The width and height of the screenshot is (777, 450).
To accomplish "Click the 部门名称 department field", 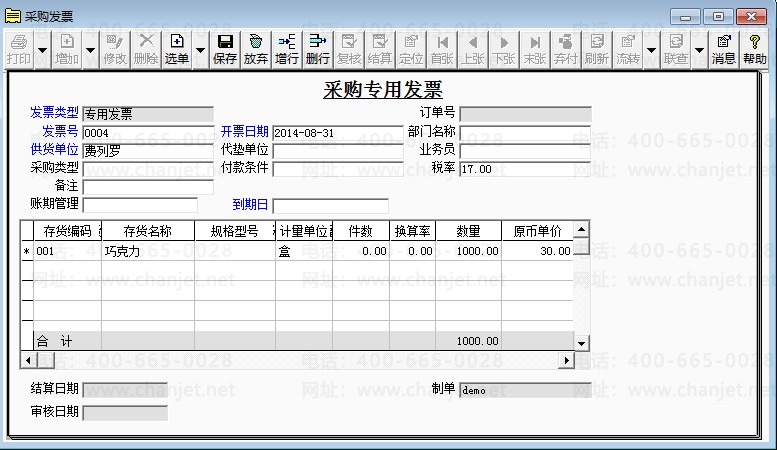I will [x=525, y=133].
